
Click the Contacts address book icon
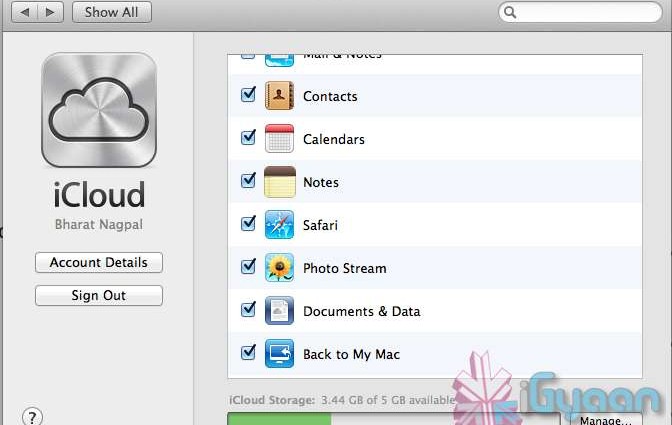pos(279,96)
